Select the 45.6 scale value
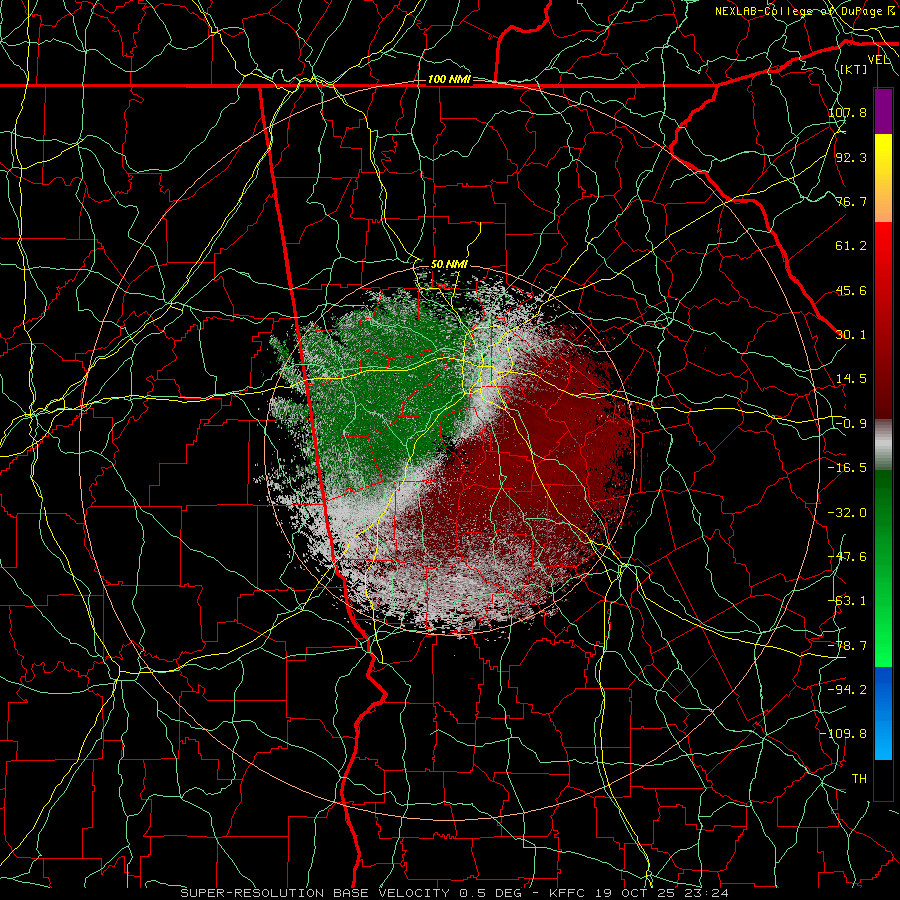The height and width of the screenshot is (900, 900). click(851, 290)
